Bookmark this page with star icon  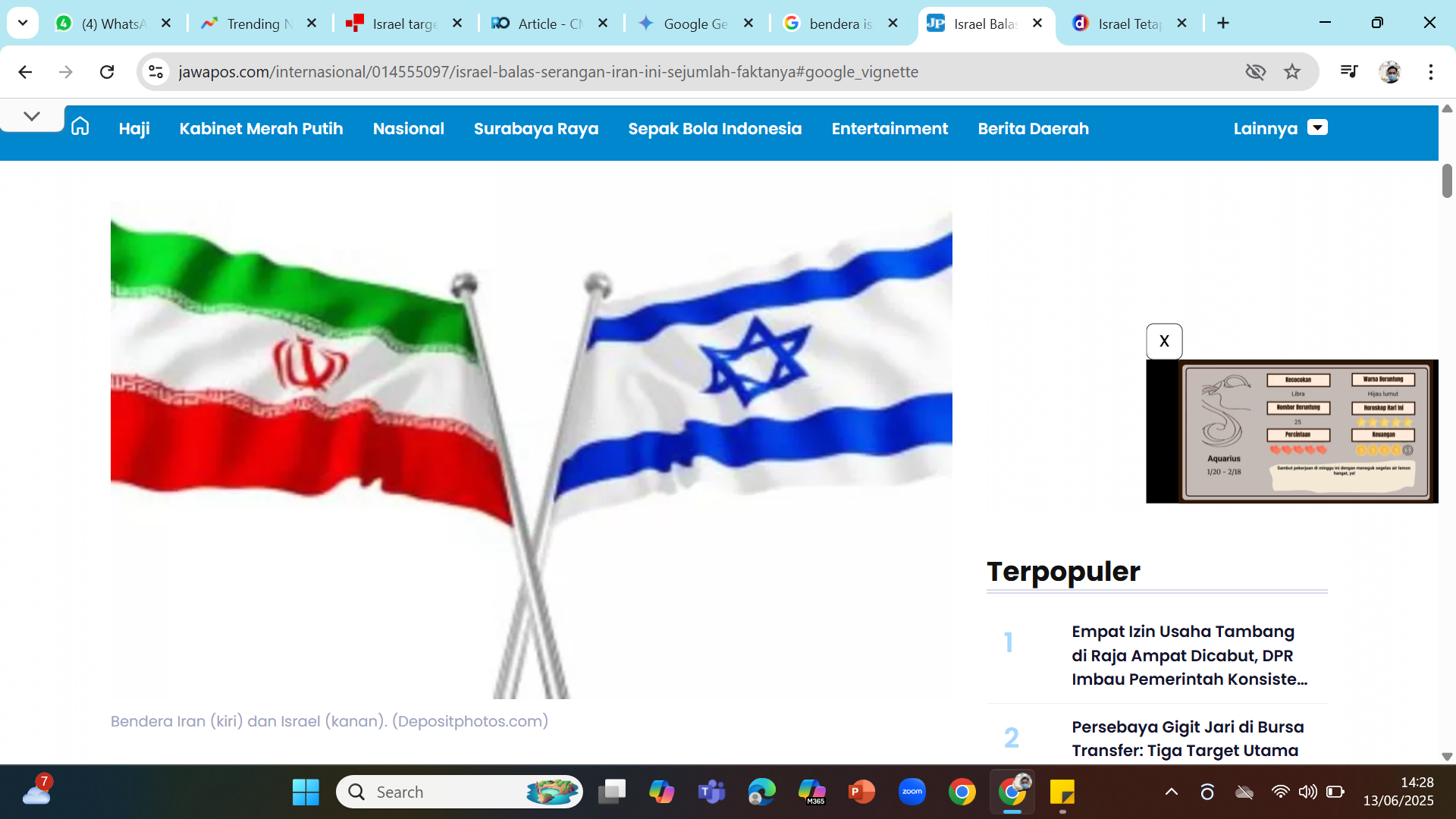(x=1292, y=71)
